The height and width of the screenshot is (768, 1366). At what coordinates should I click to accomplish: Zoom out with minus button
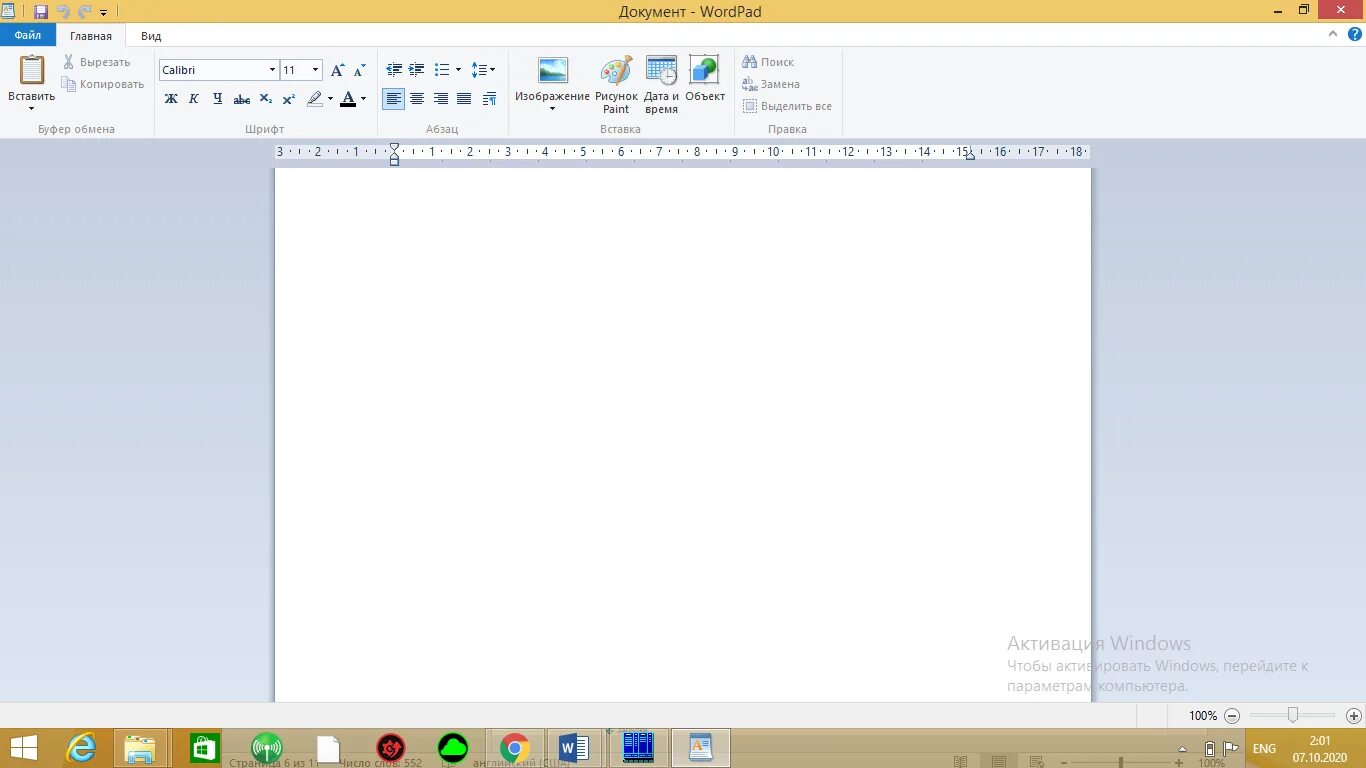pyautogui.click(x=1232, y=716)
